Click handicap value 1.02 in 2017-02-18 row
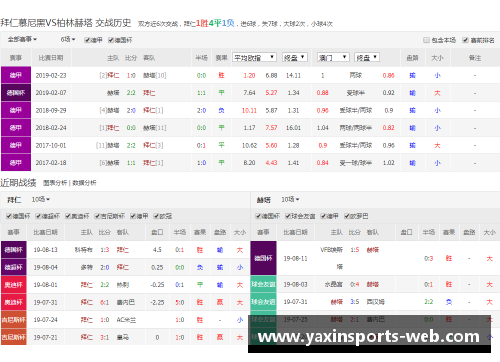 [x=389, y=163]
